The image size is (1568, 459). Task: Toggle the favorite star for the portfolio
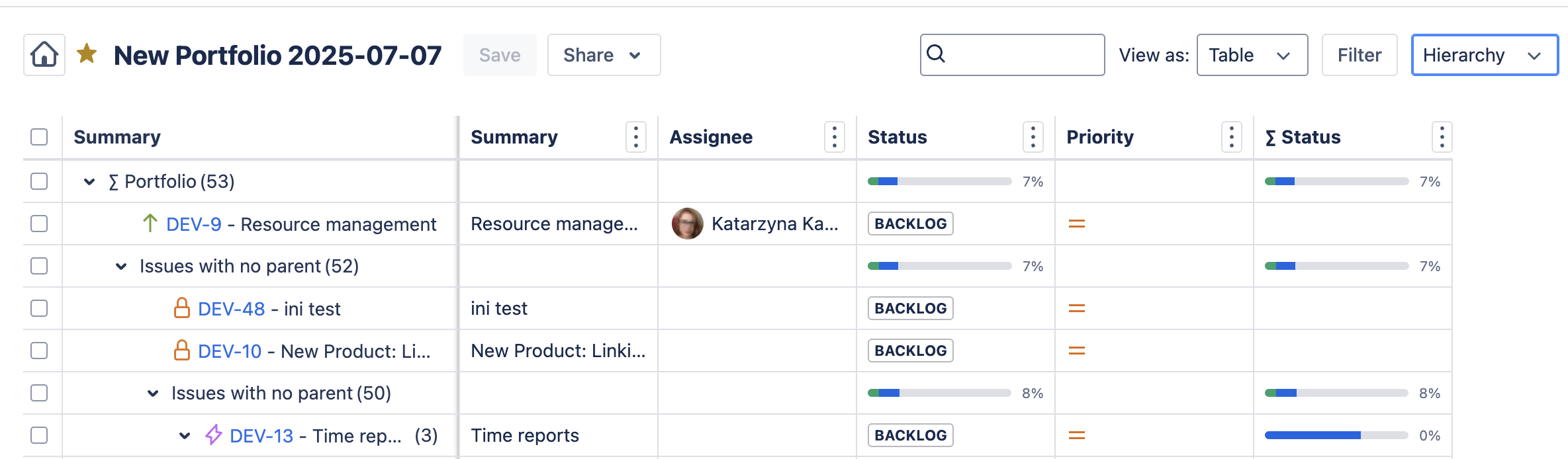pos(87,54)
